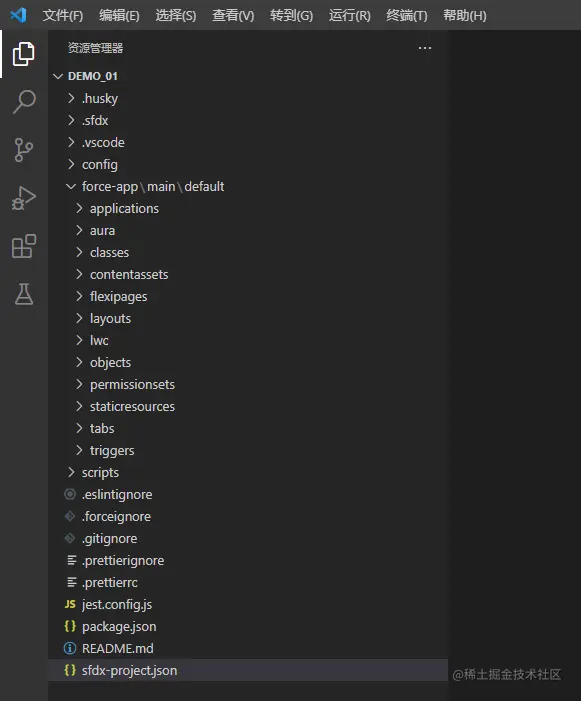
Task: Click the 资源管理器 panel title
Action: [95, 48]
